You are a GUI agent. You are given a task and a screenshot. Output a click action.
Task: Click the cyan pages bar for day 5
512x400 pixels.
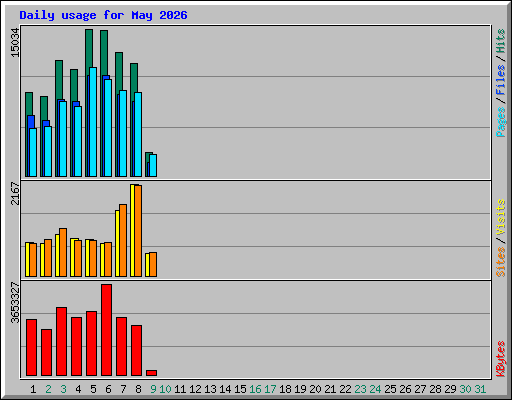pos(93,122)
